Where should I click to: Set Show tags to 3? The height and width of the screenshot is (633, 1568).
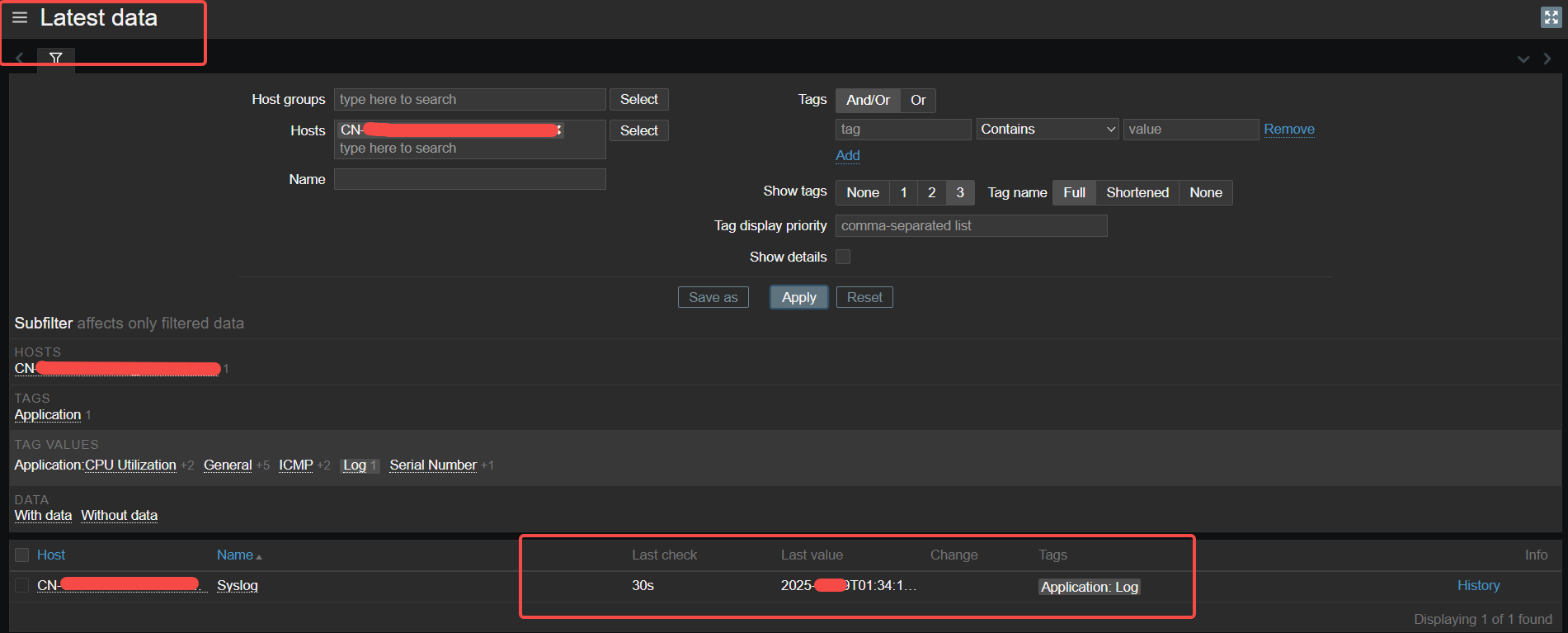pyautogui.click(x=960, y=192)
